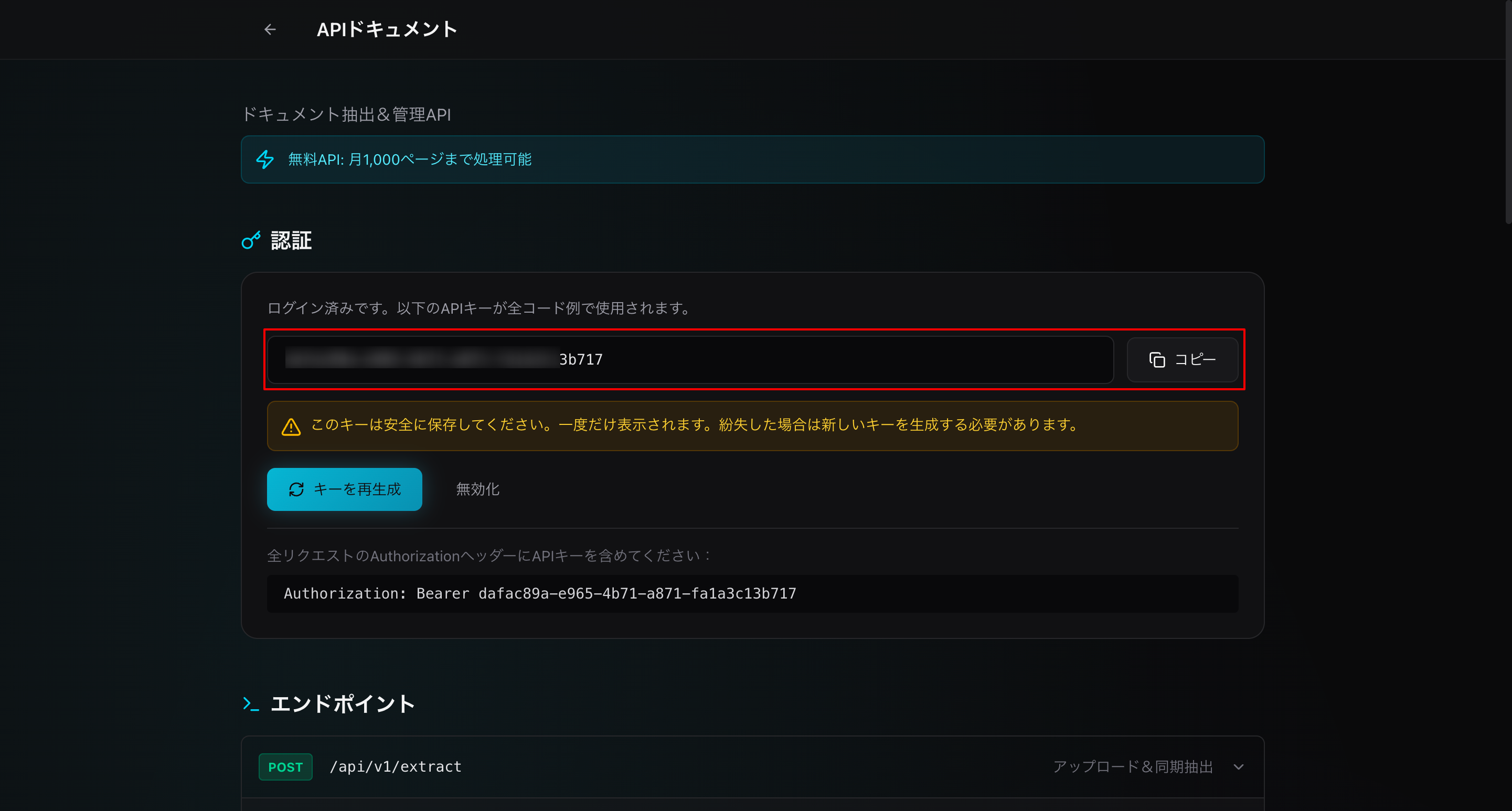Select the APIドキュメント header title

coord(387,29)
